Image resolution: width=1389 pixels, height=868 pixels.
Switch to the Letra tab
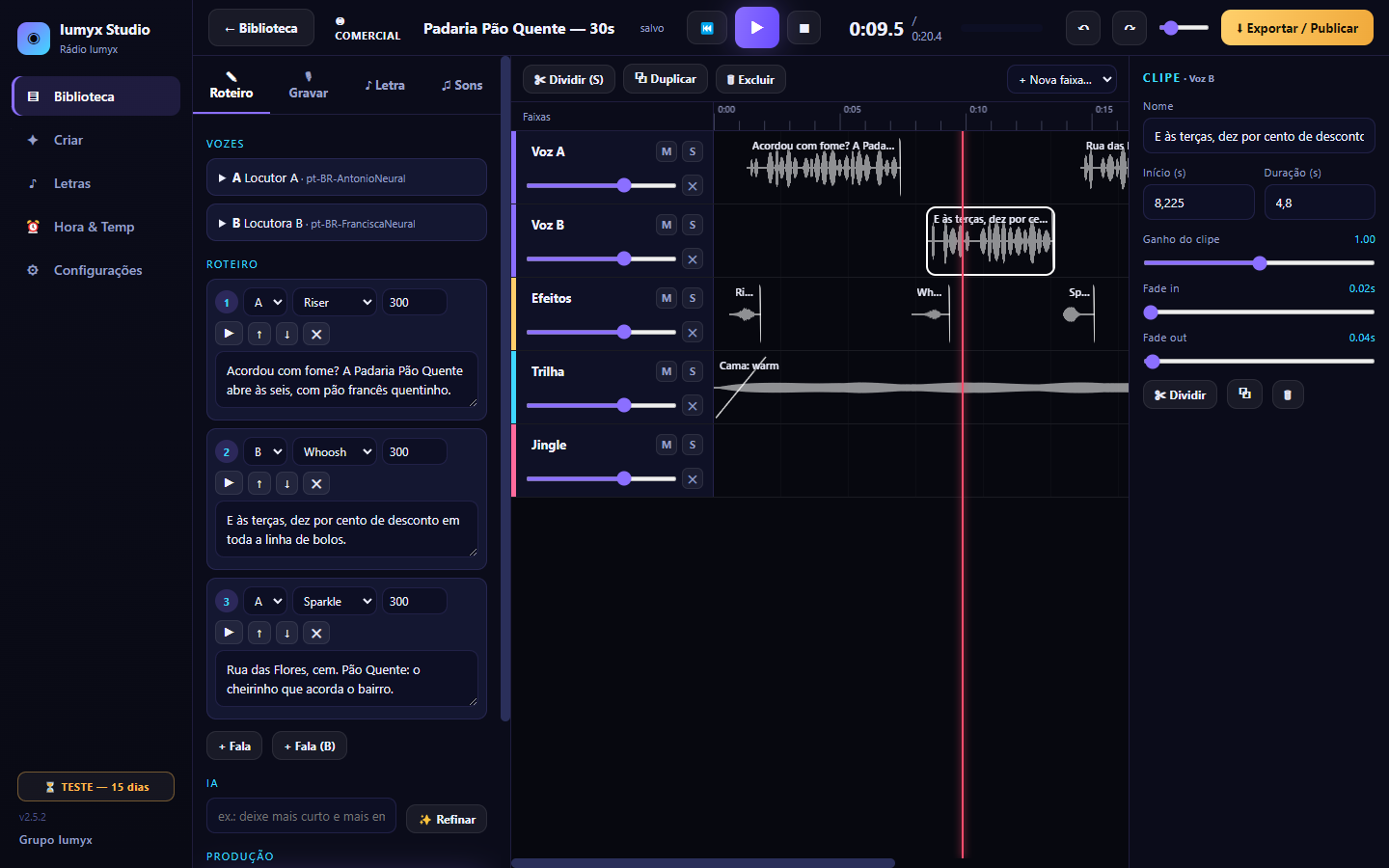385,85
